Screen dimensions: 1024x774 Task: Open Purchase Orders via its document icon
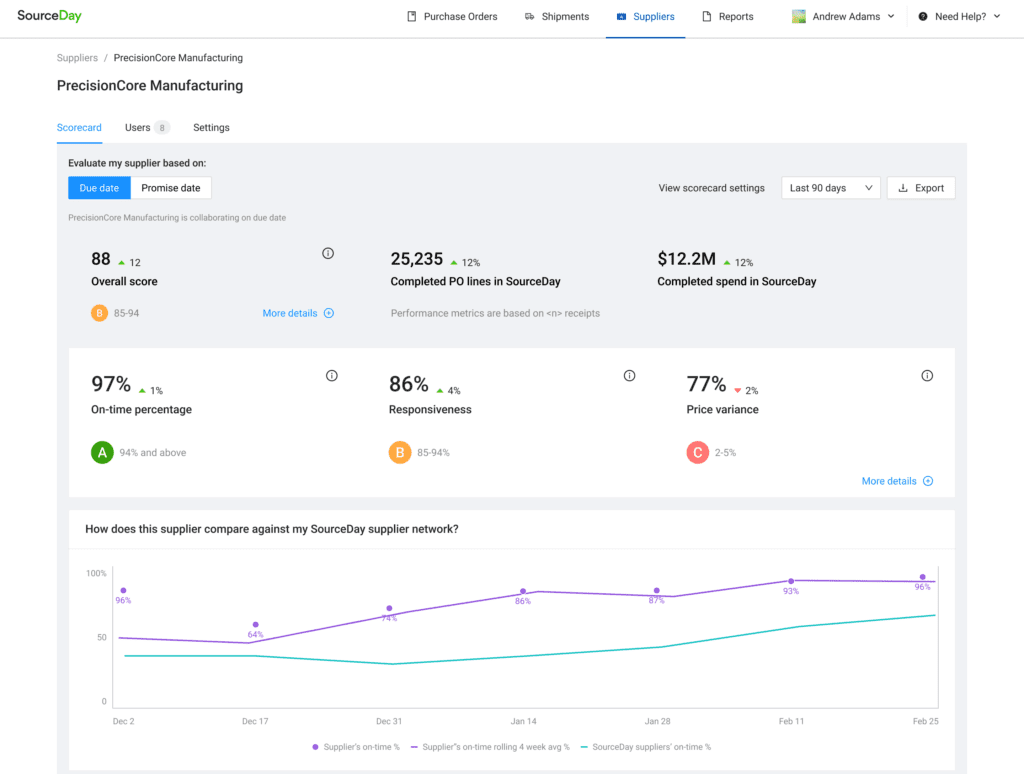click(410, 17)
